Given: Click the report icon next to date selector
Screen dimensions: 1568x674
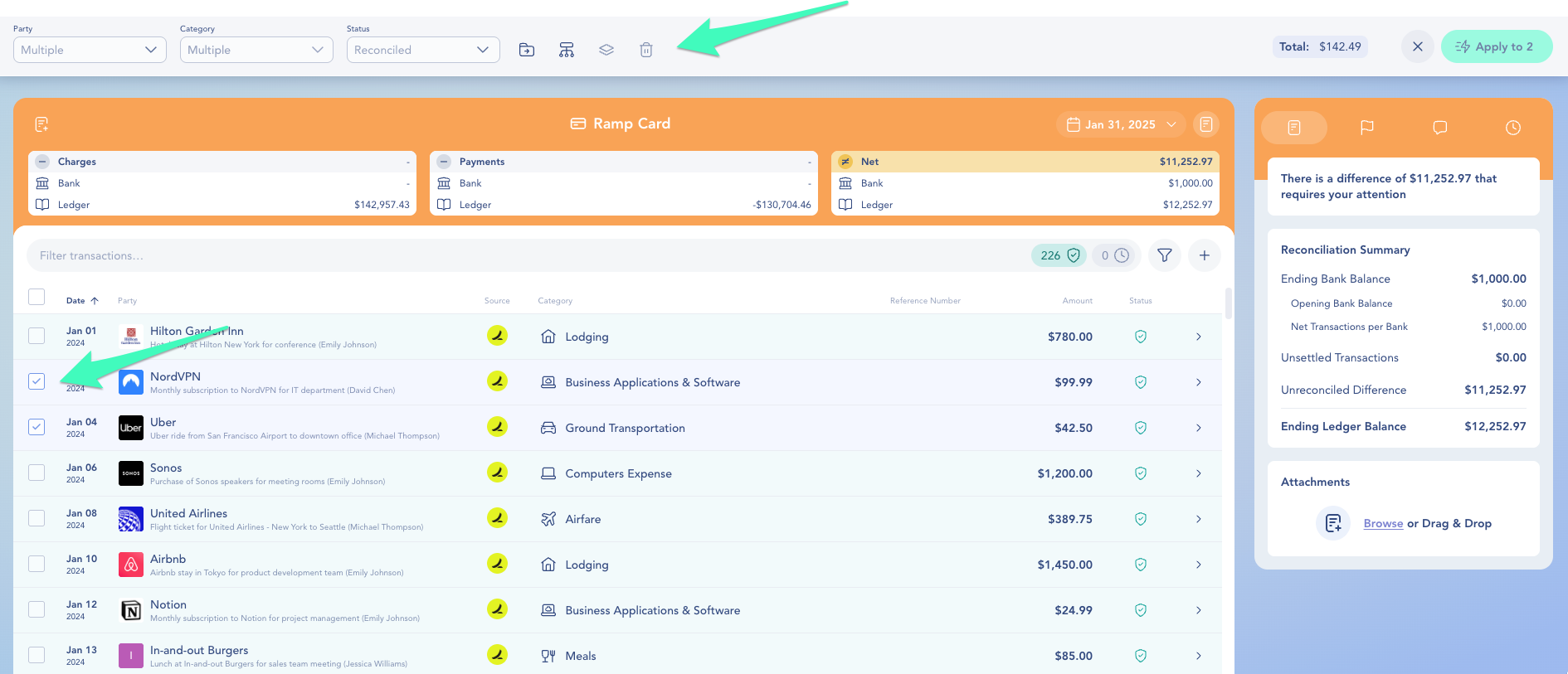Looking at the screenshot, I should (x=1206, y=124).
